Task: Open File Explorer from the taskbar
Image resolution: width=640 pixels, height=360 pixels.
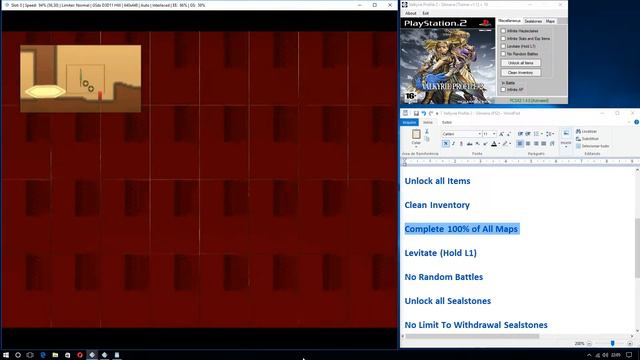Action: point(55,355)
